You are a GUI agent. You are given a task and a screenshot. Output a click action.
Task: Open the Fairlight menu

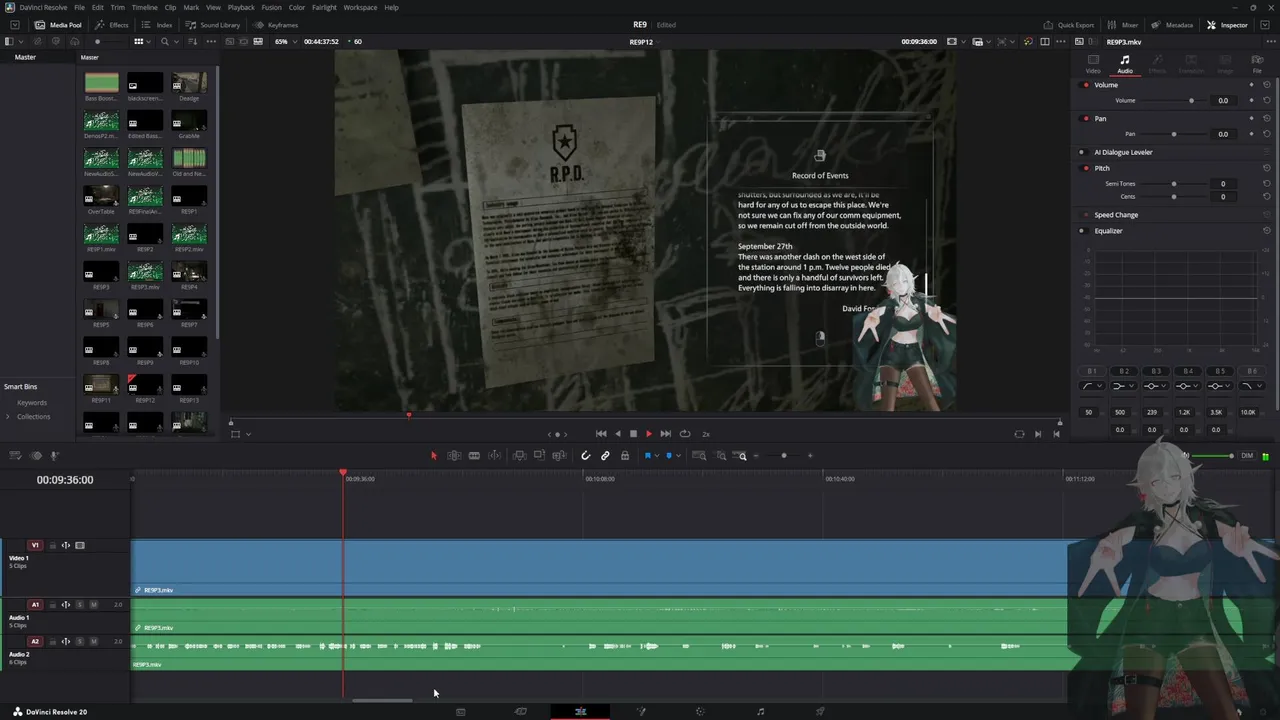coord(324,7)
